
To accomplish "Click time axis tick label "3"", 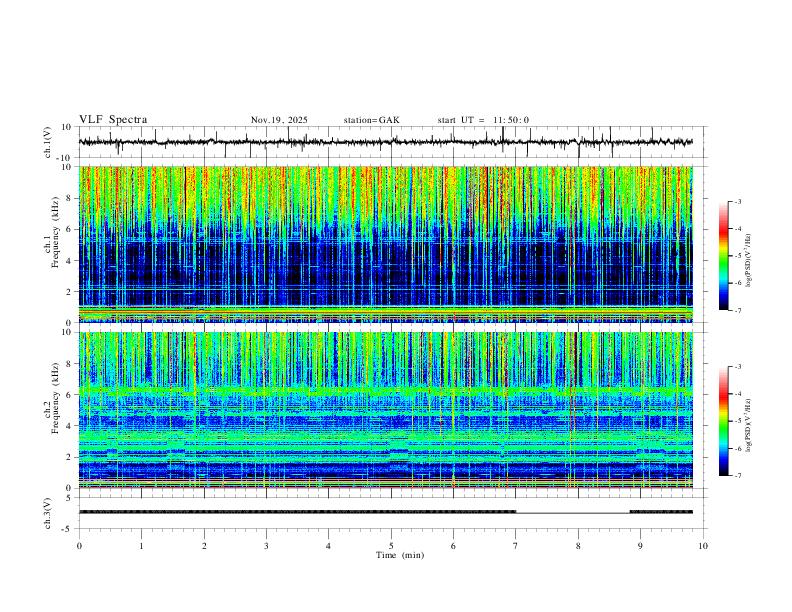I will [x=266, y=546].
